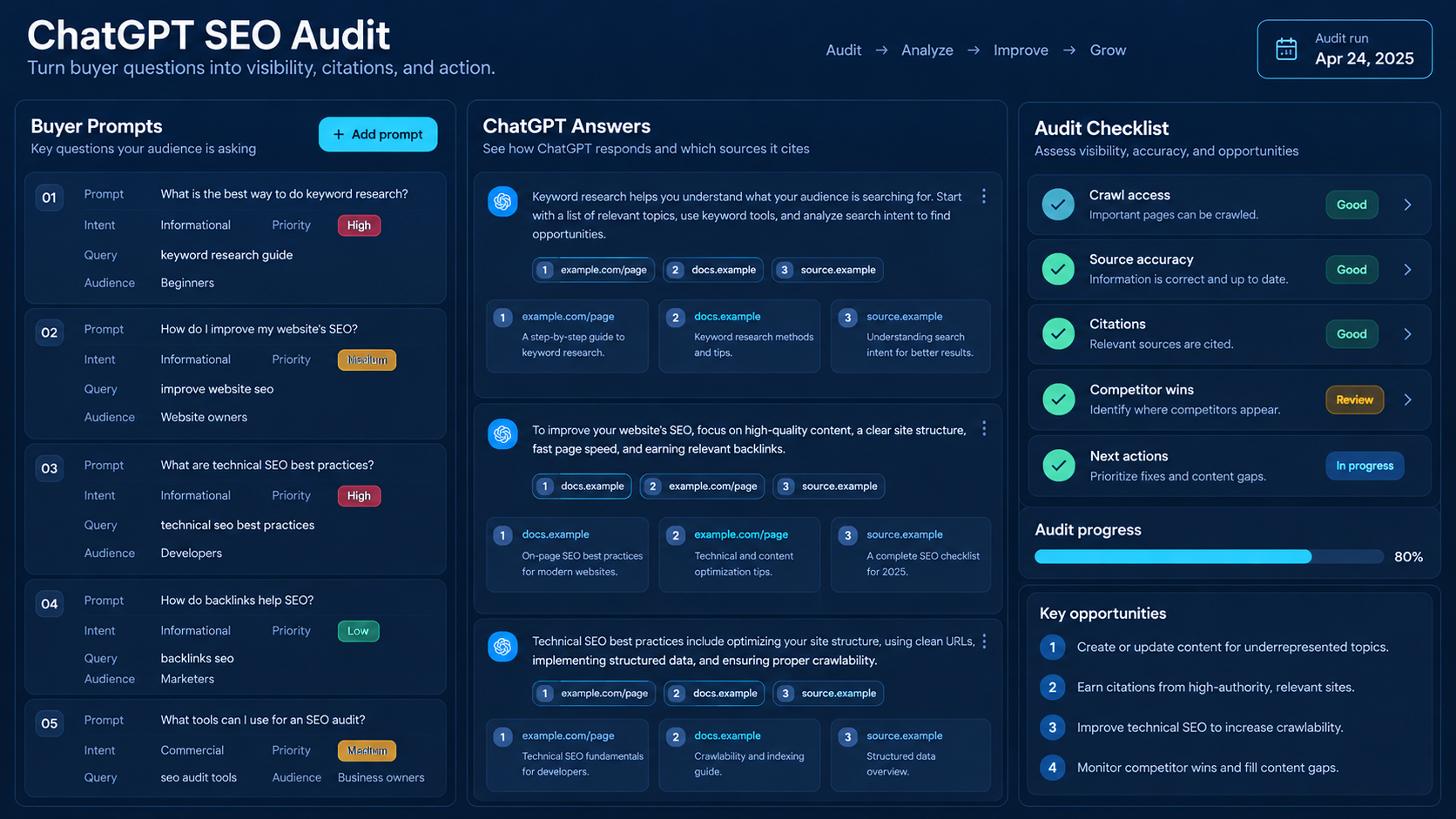Viewport: 1456px width, 819px height.
Task: Click the calendar icon beside Audit run
Action: [1286, 50]
